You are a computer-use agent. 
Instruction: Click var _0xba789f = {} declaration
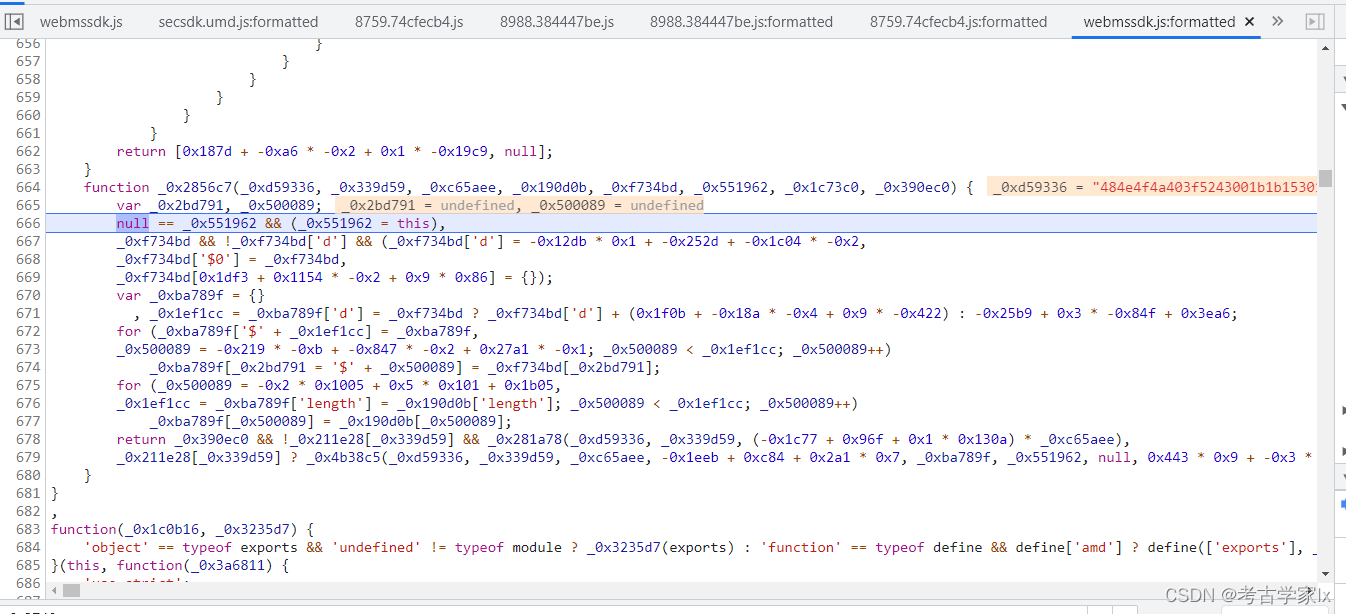[x=190, y=295]
